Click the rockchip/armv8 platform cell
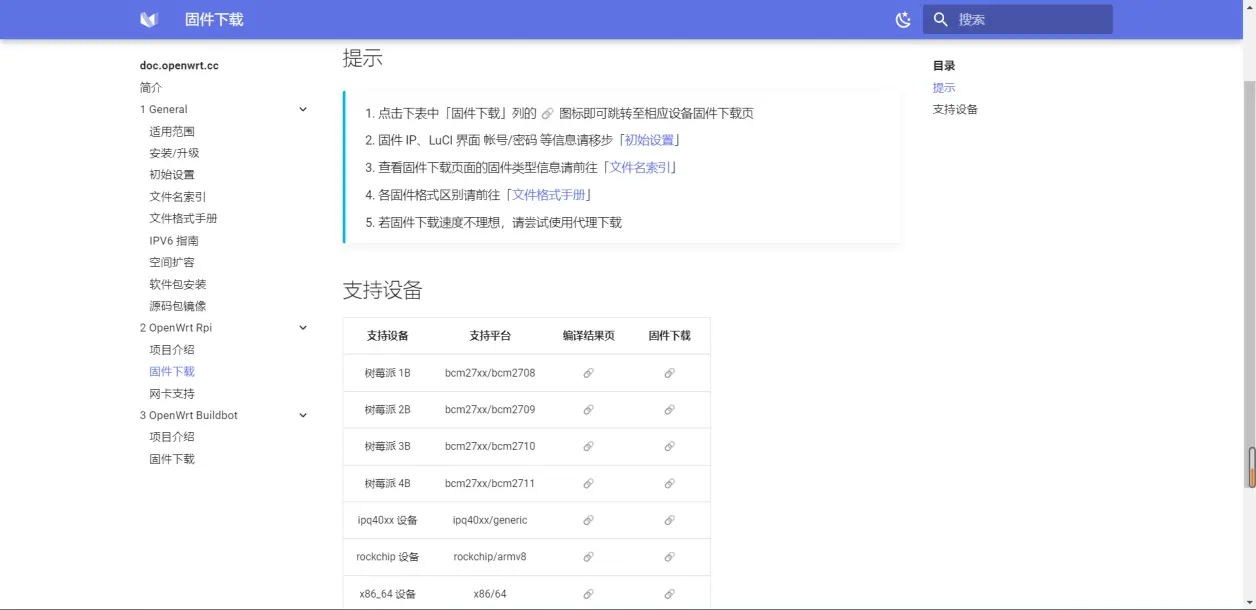The width and height of the screenshot is (1256, 610). (490, 557)
